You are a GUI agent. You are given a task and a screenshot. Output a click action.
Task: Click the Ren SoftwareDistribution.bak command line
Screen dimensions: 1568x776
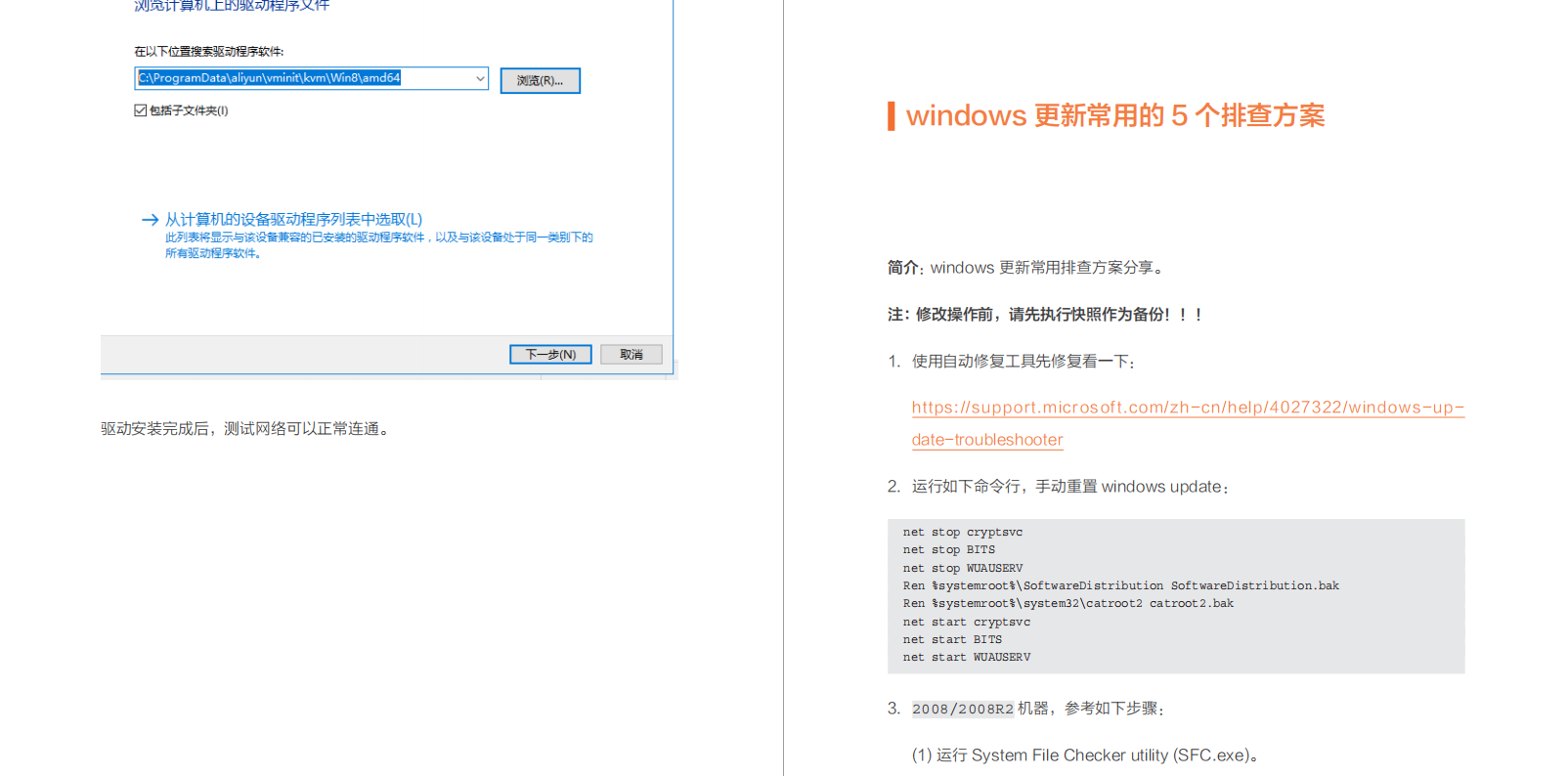1121,585
